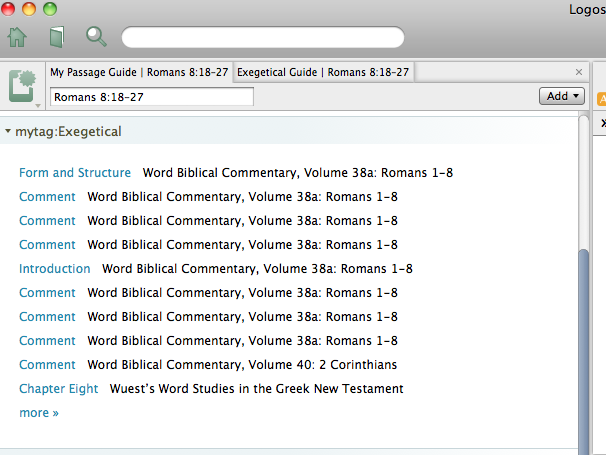Click the Search magnifier icon
The image size is (606, 455).
(96, 37)
